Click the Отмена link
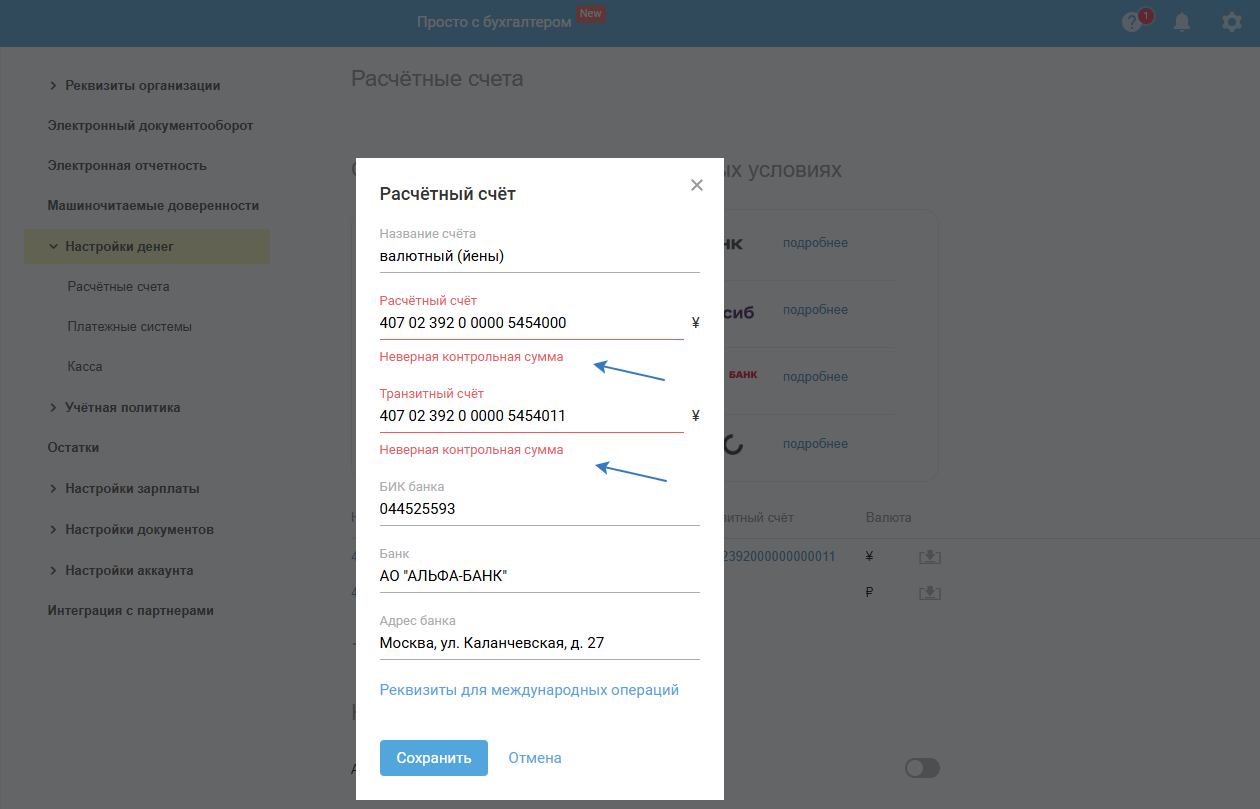The height and width of the screenshot is (809, 1260). [x=535, y=758]
